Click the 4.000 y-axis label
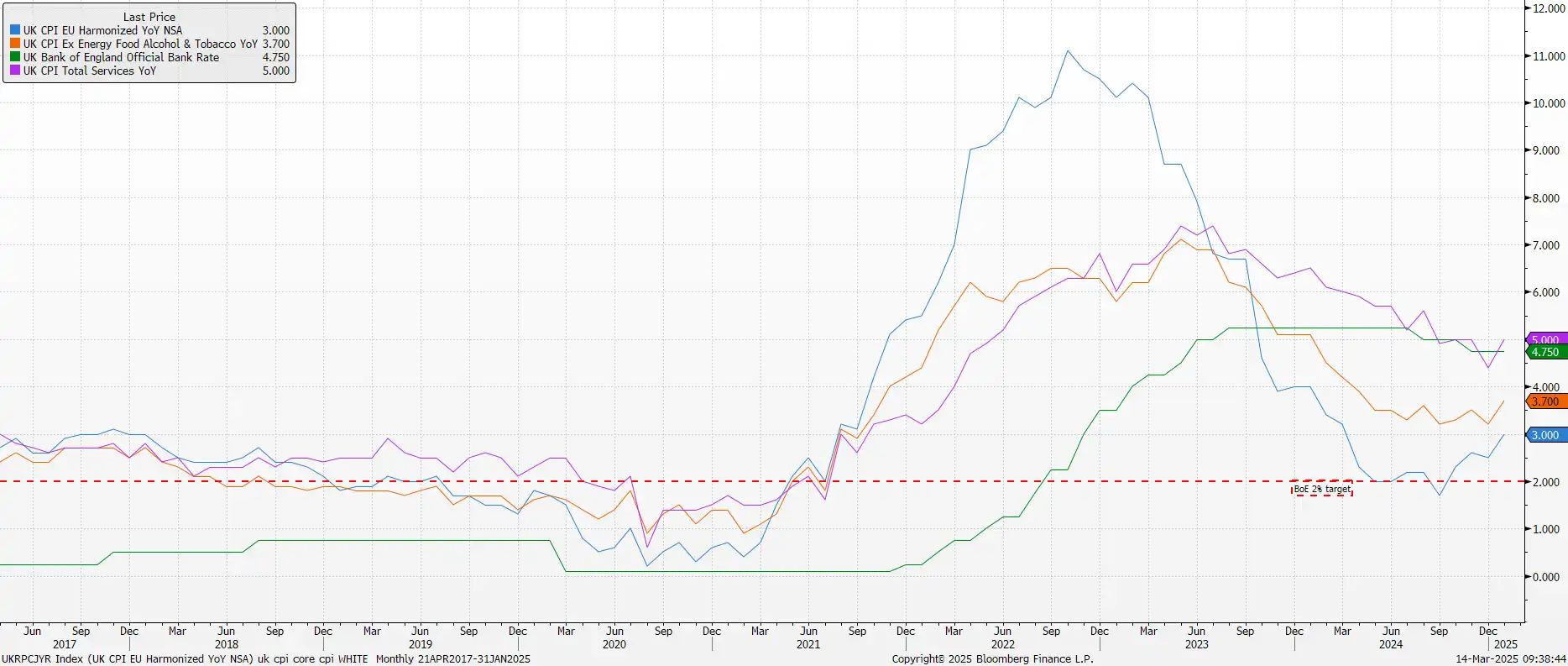Image resolution: width=1568 pixels, height=666 pixels. (x=1546, y=387)
